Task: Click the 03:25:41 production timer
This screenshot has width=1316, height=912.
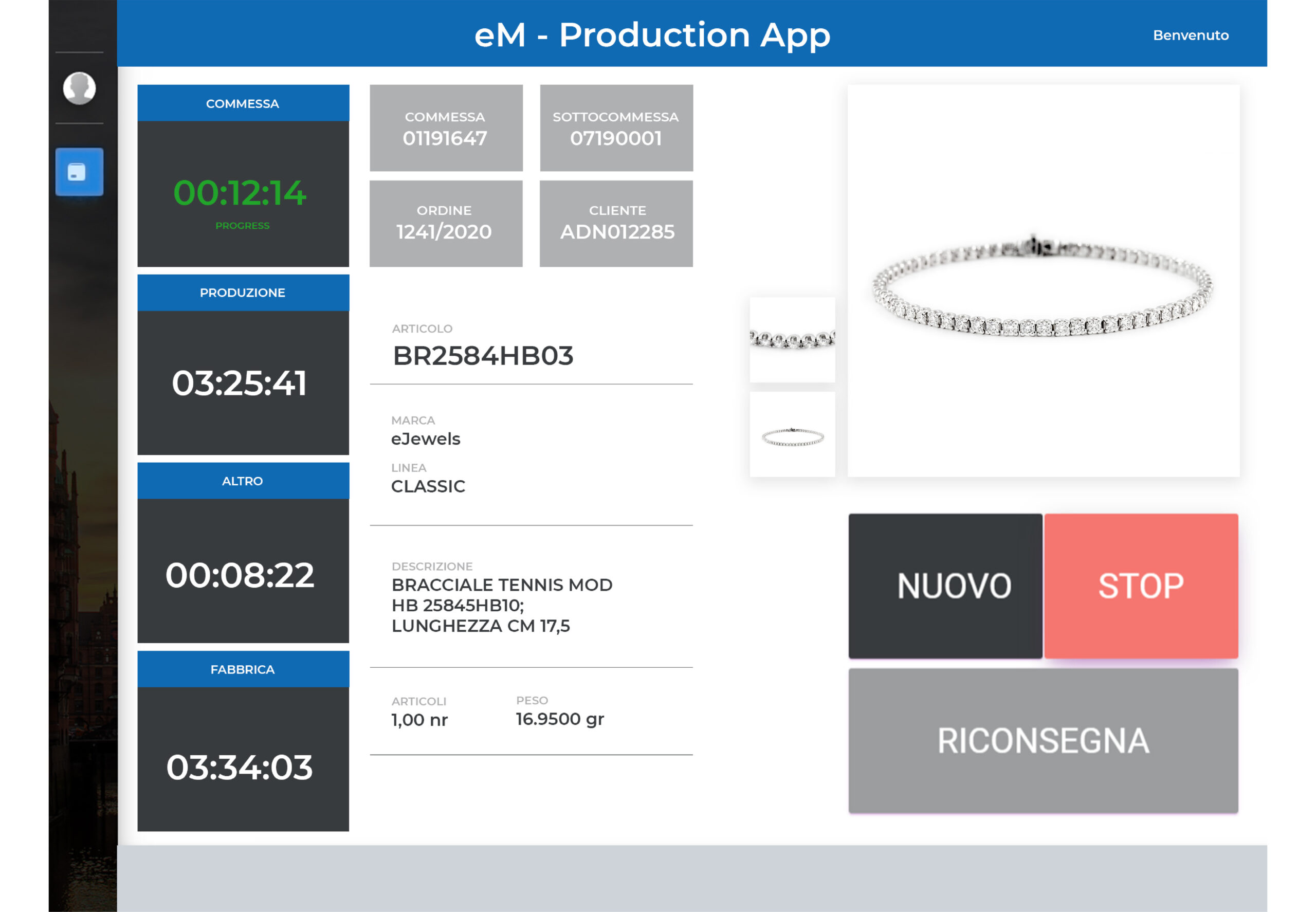Action: (x=240, y=383)
